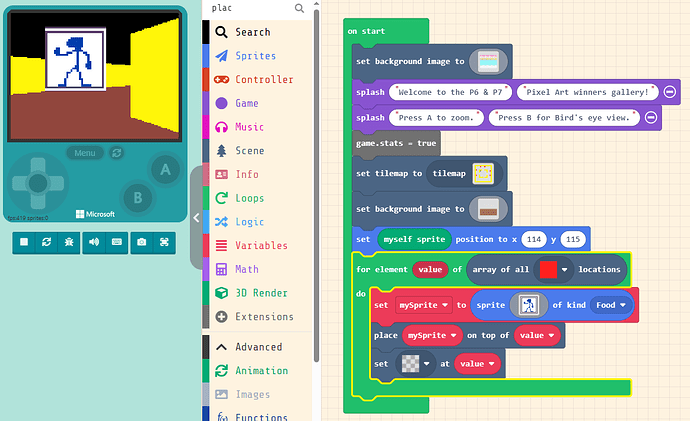Open the transparent tile dropdown
Viewport: 690px width, 421px height.
415,364
